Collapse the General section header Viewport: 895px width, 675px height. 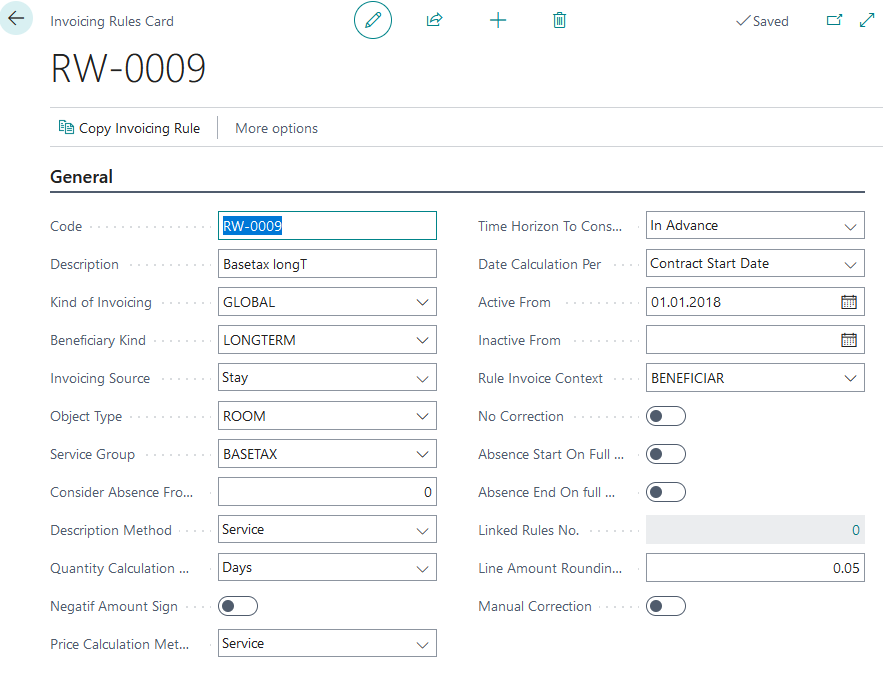82,177
